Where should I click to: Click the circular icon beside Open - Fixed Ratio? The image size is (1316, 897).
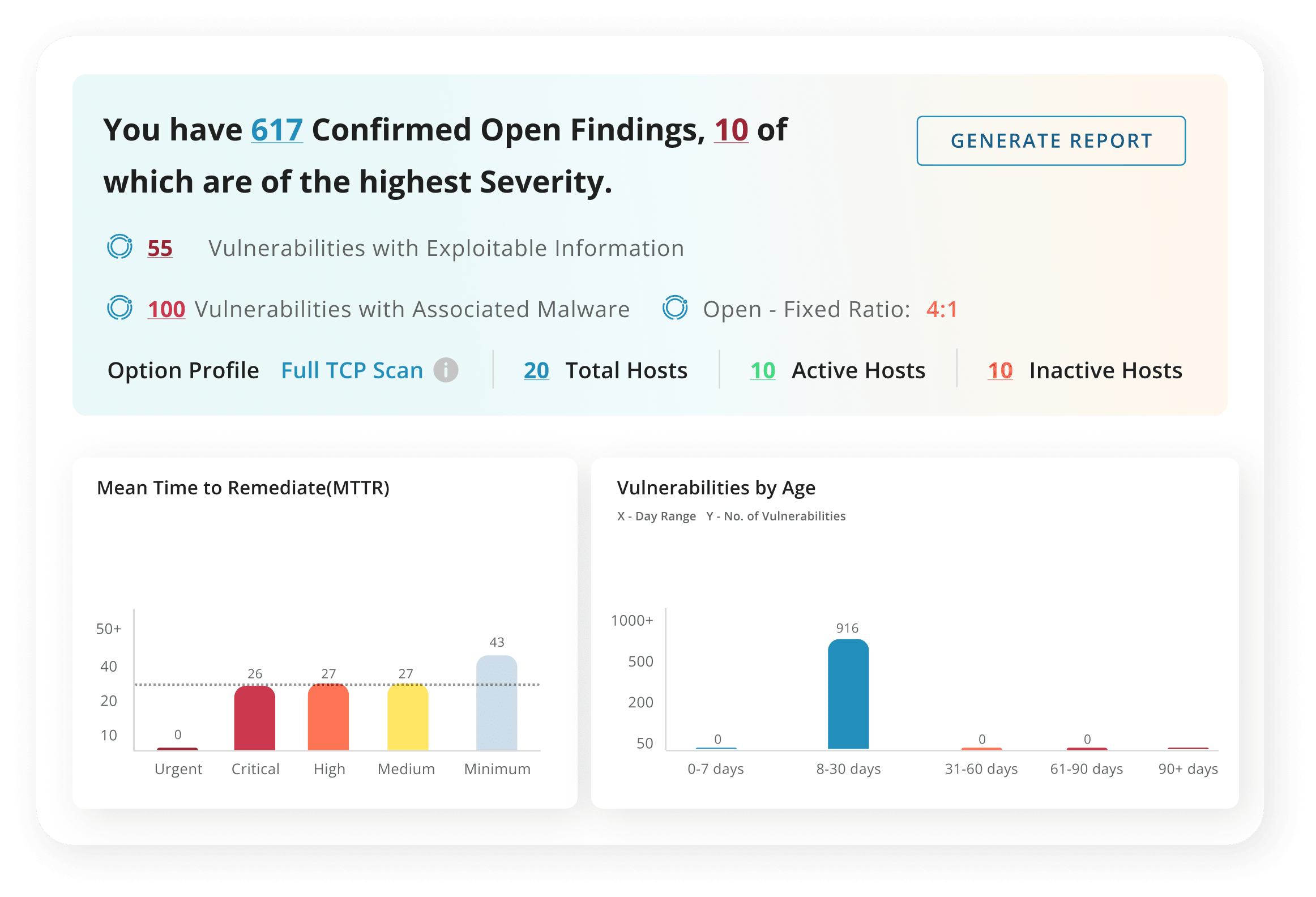coord(675,307)
